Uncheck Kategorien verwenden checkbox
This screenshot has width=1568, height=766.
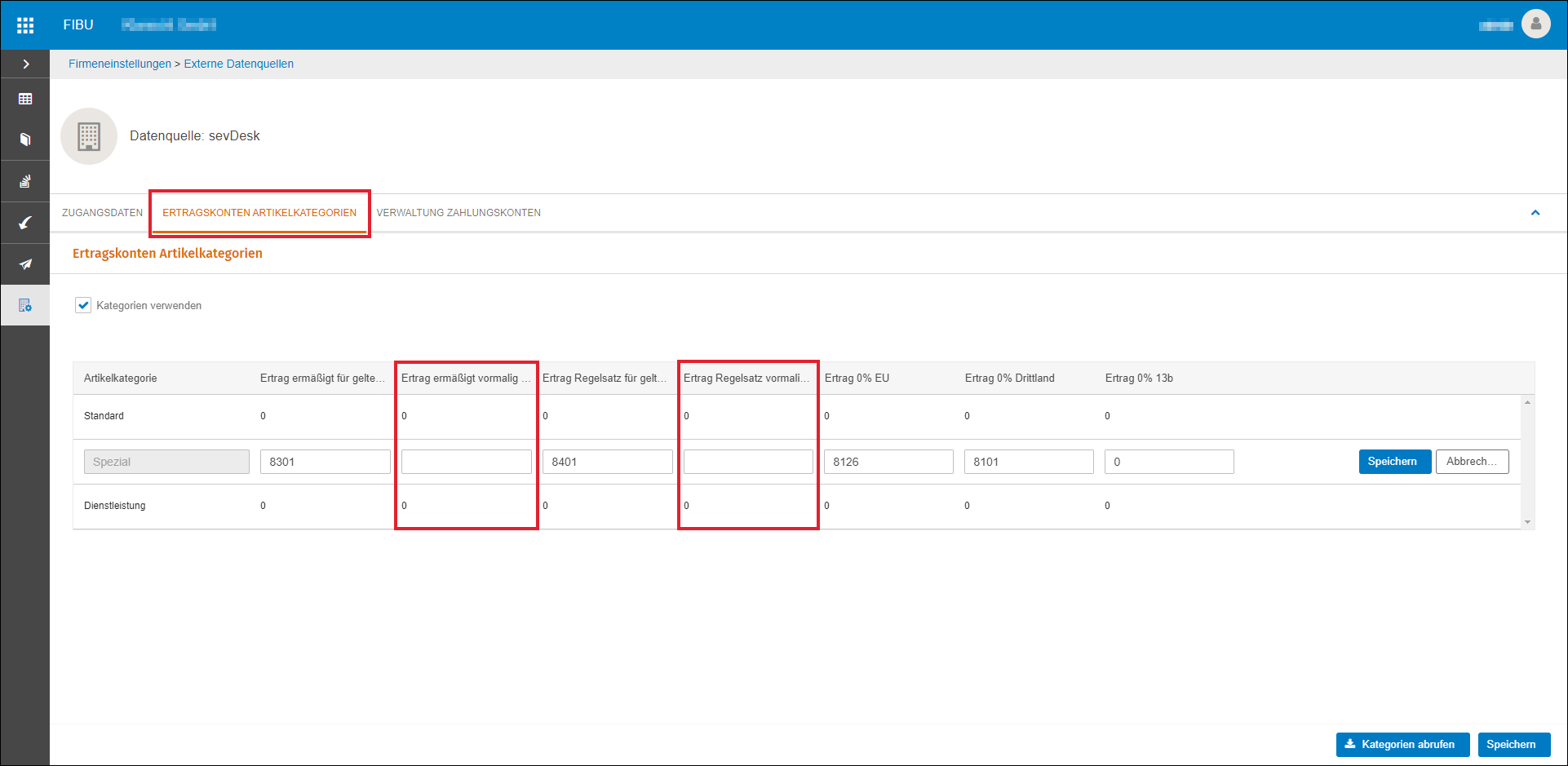point(83,305)
